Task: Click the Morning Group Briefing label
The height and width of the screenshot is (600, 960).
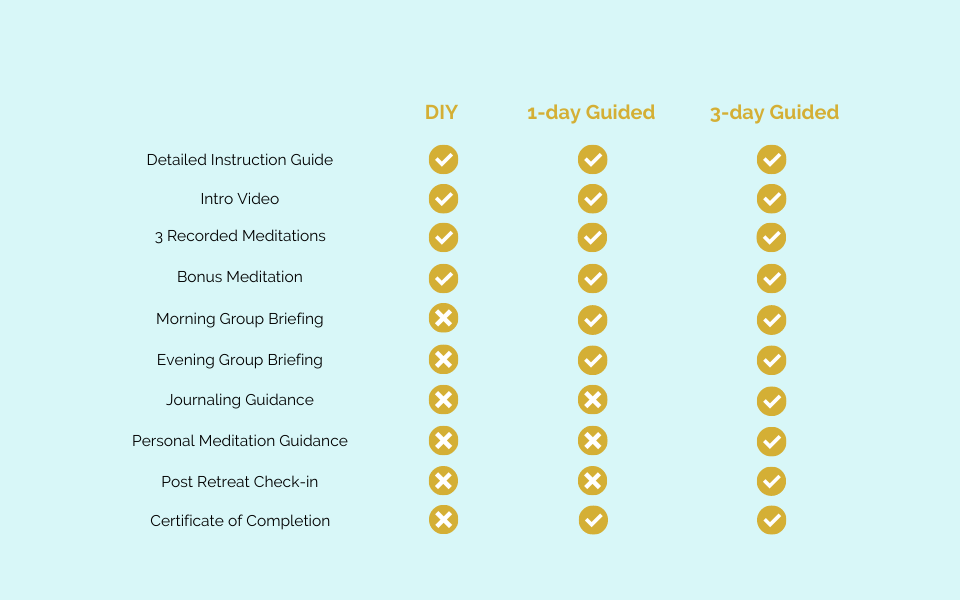Action: 240,319
